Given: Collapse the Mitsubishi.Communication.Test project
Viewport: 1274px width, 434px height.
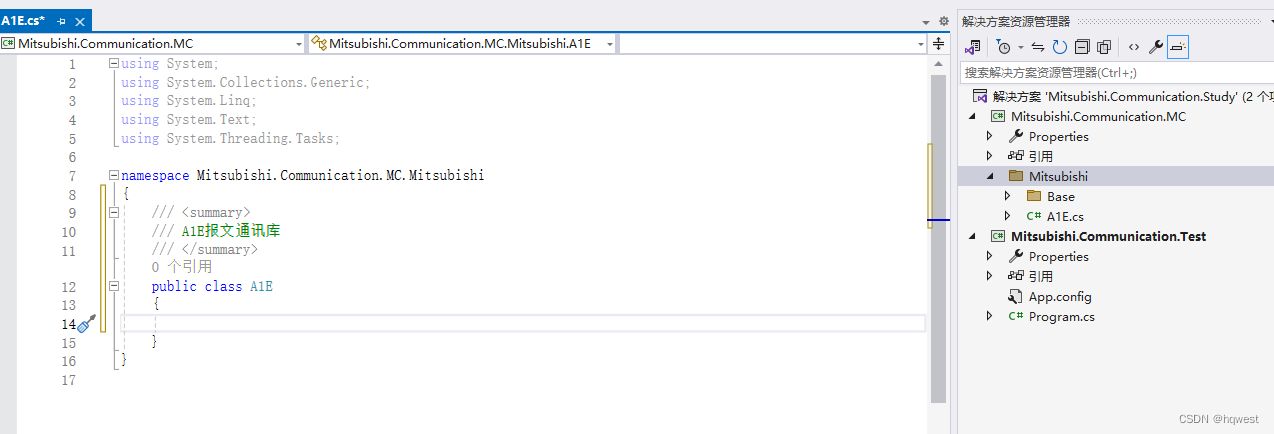Looking at the screenshot, I should click(972, 237).
